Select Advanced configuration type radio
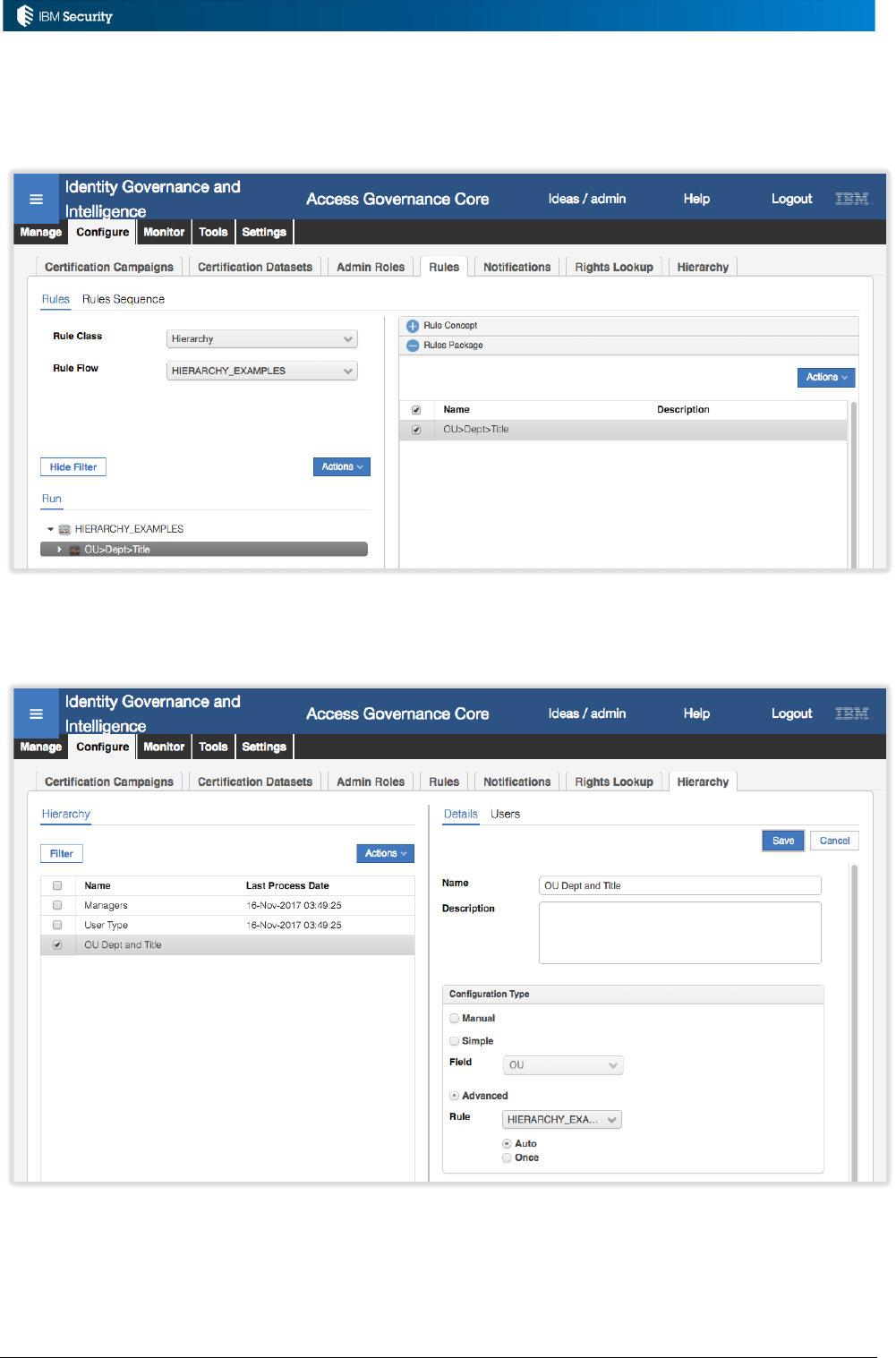Viewport: 896px width, 1358px height. (x=455, y=1096)
